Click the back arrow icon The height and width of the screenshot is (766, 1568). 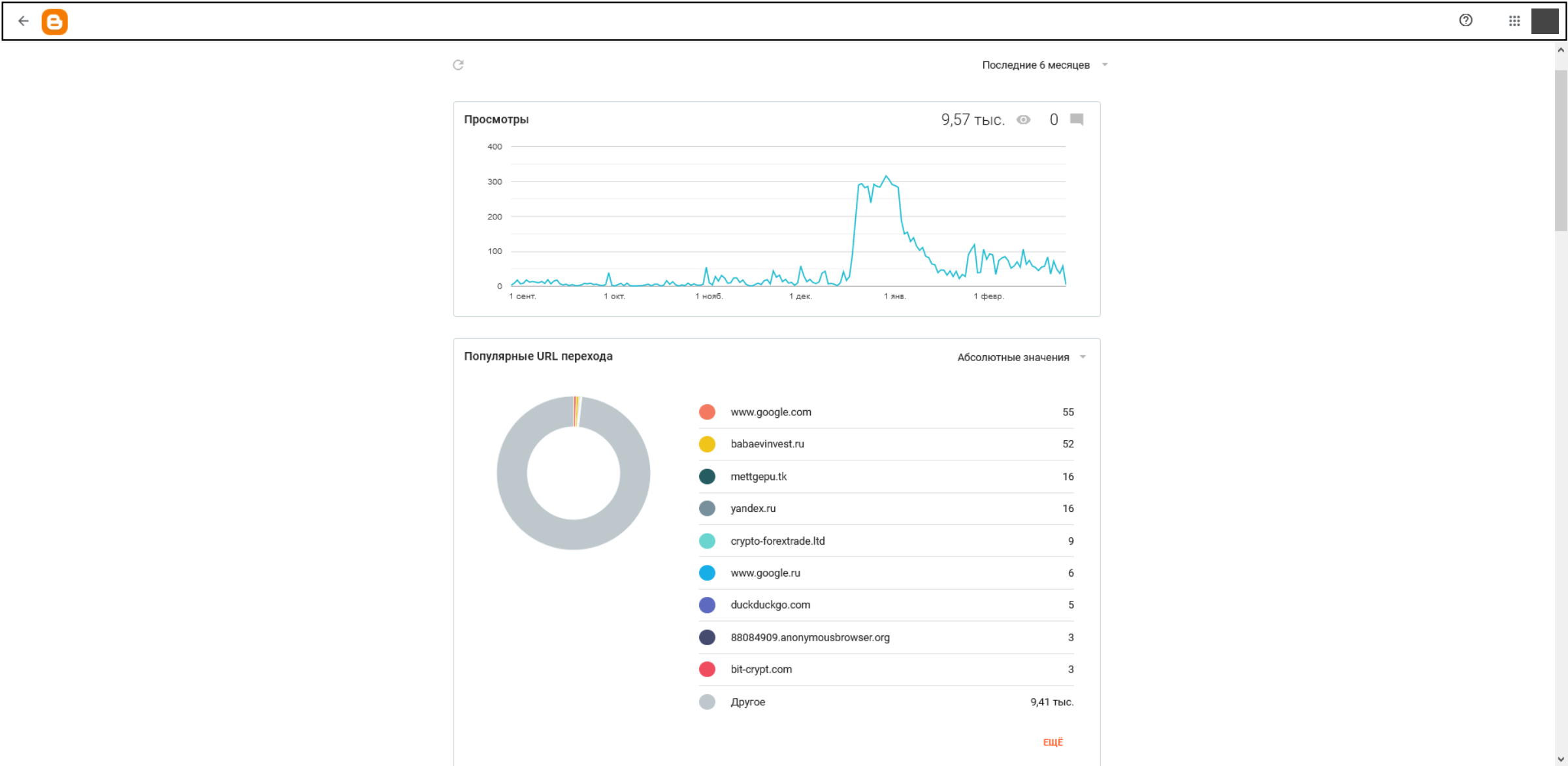tap(24, 21)
